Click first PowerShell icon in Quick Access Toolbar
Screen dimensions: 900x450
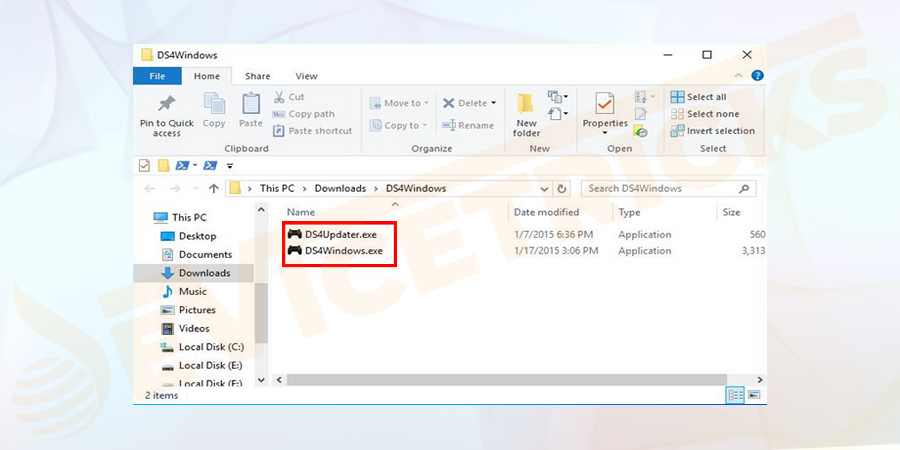tap(183, 165)
